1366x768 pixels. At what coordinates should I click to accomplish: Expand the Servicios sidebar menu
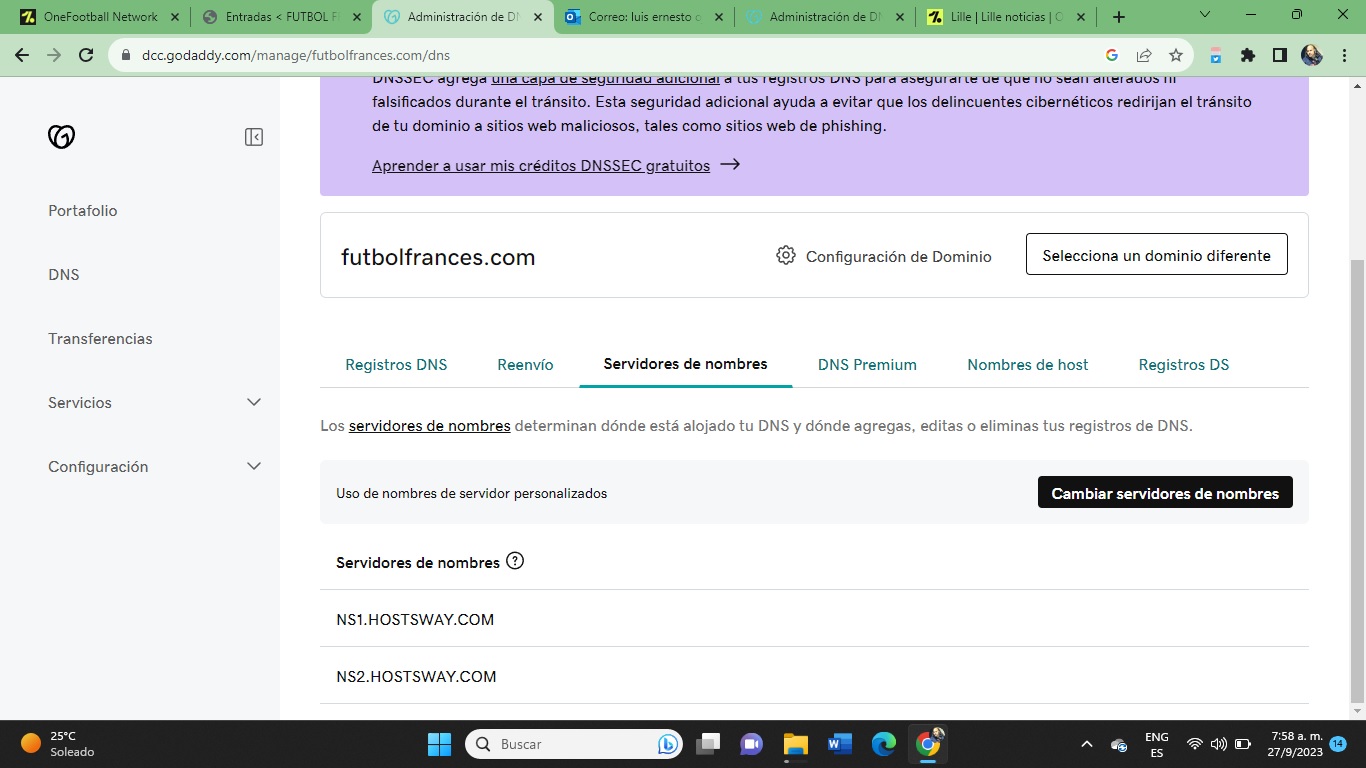pyautogui.click(x=254, y=402)
